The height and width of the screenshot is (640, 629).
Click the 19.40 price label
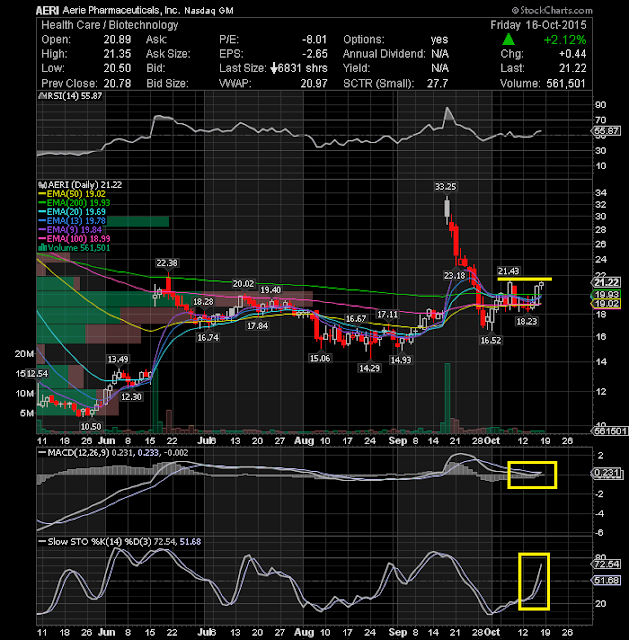[271, 290]
